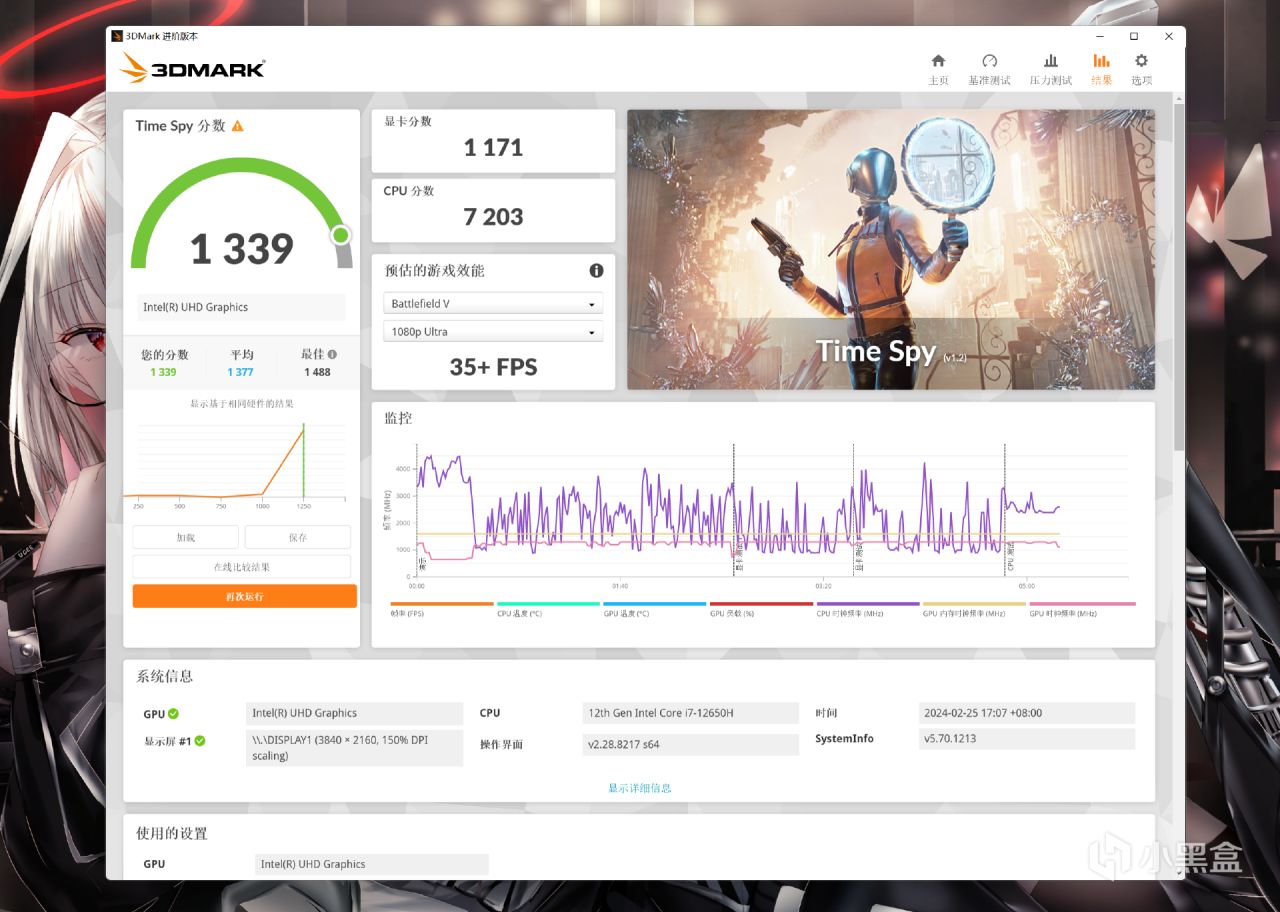Toggle the purple CPU 时钟频率 legend series

868,608
